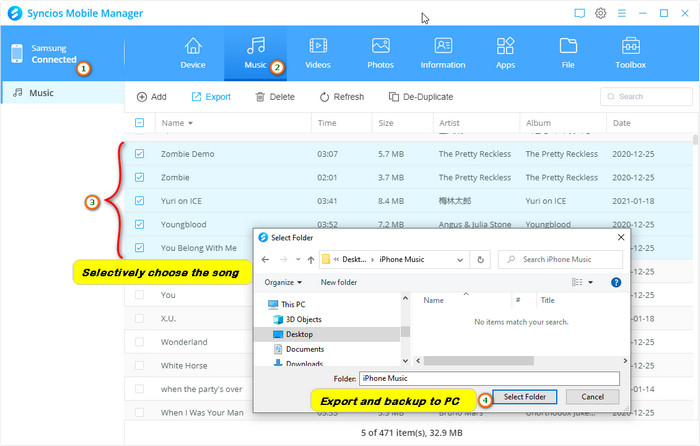Uncheck the Zombie Demo checkbox

tap(139, 154)
